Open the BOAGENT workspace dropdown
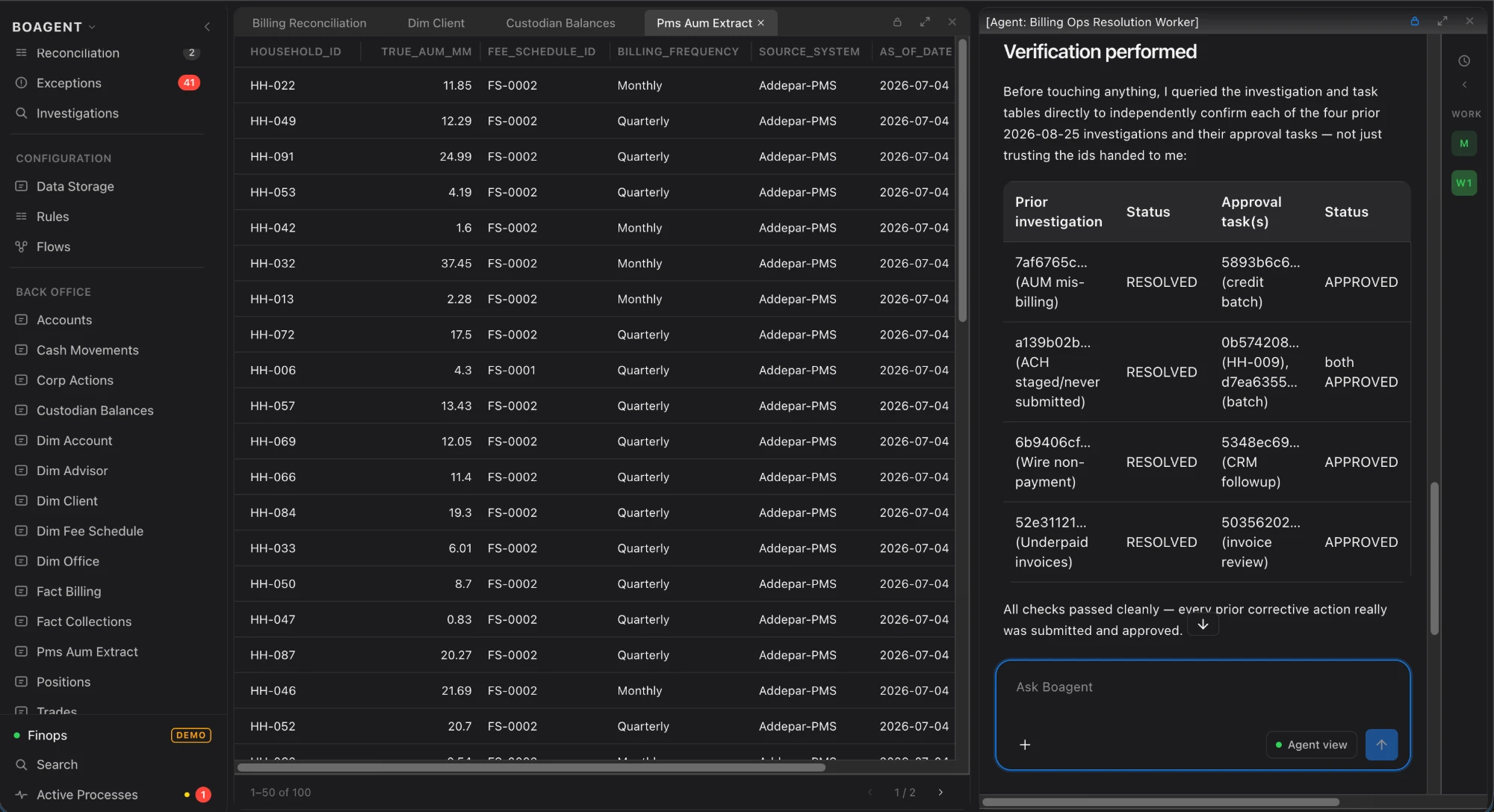Image resolution: width=1494 pixels, height=812 pixels. tap(54, 27)
